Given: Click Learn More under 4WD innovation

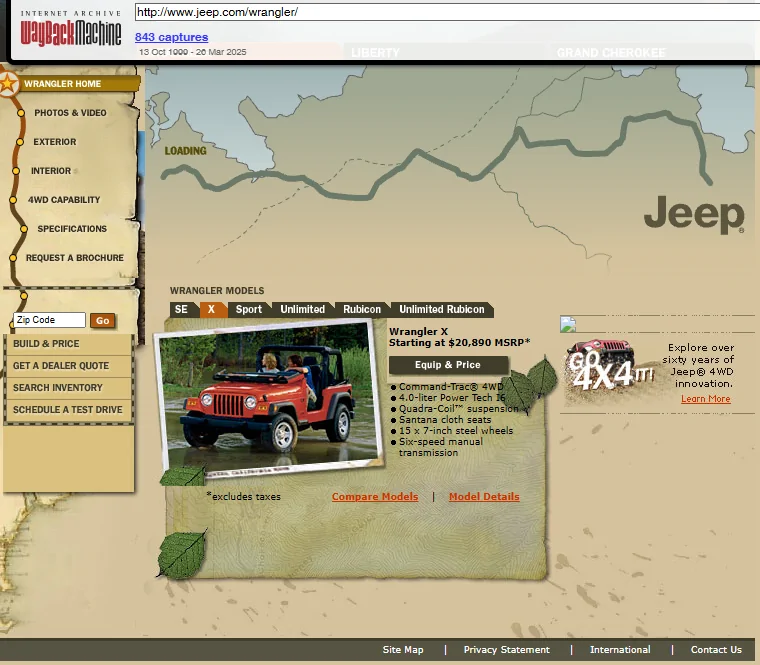Looking at the screenshot, I should [x=706, y=399].
